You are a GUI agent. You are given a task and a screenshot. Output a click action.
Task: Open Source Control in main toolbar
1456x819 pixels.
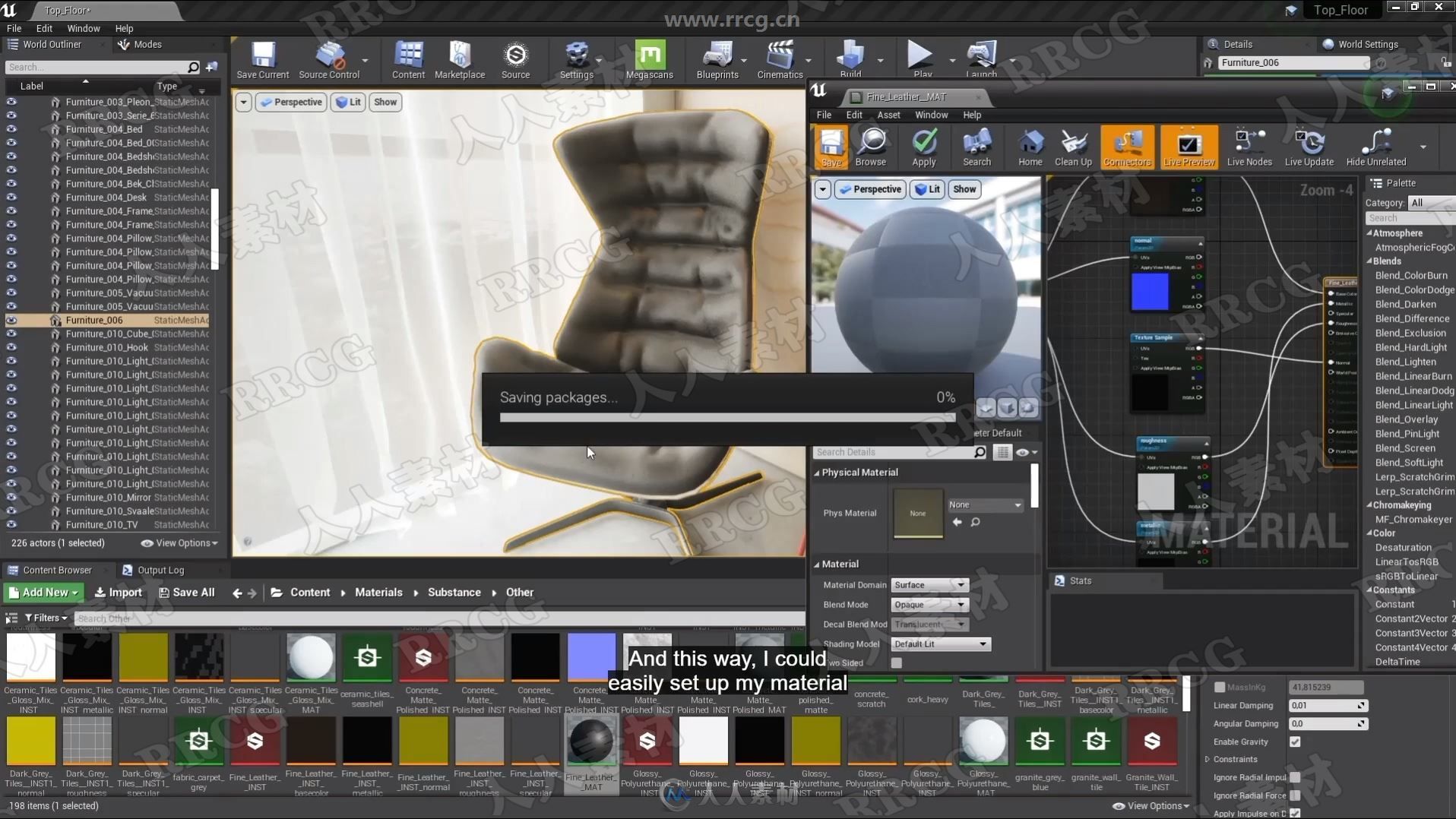[329, 60]
